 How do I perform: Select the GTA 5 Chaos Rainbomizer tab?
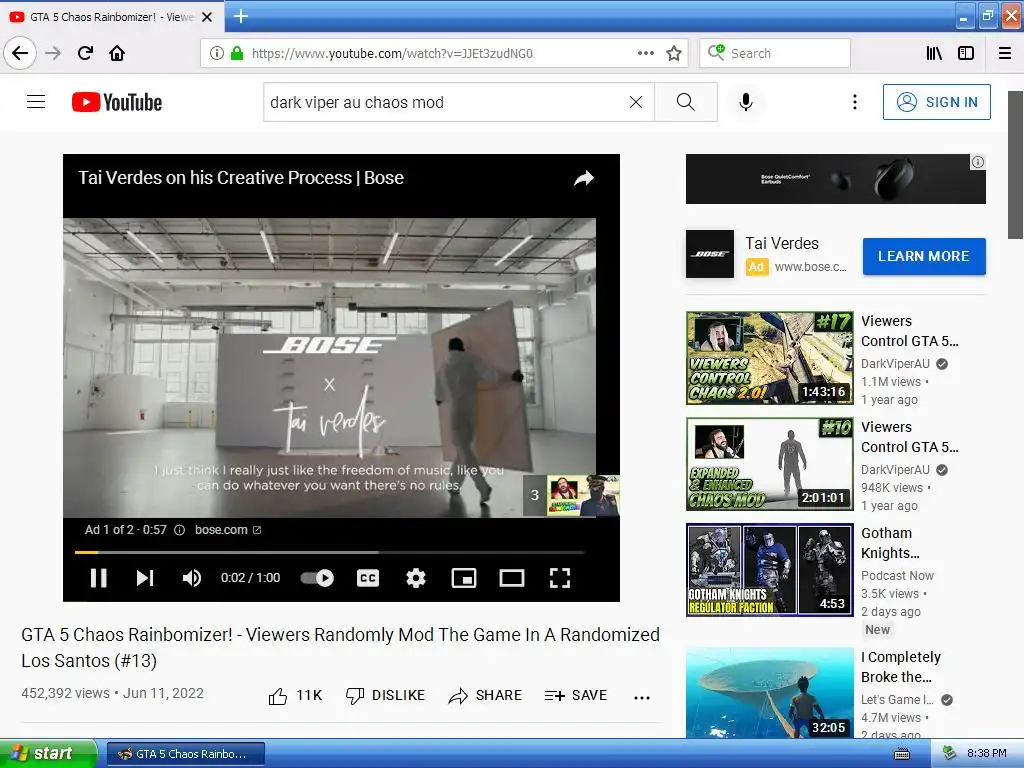(111, 17)
